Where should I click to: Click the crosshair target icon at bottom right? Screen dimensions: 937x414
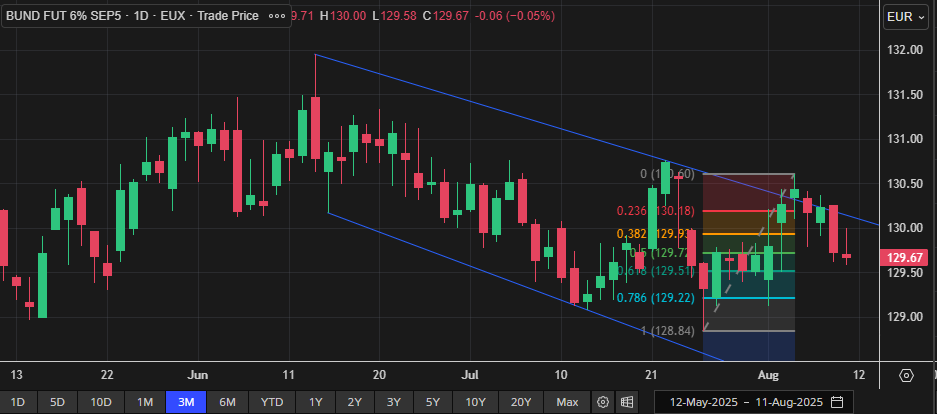906,376
